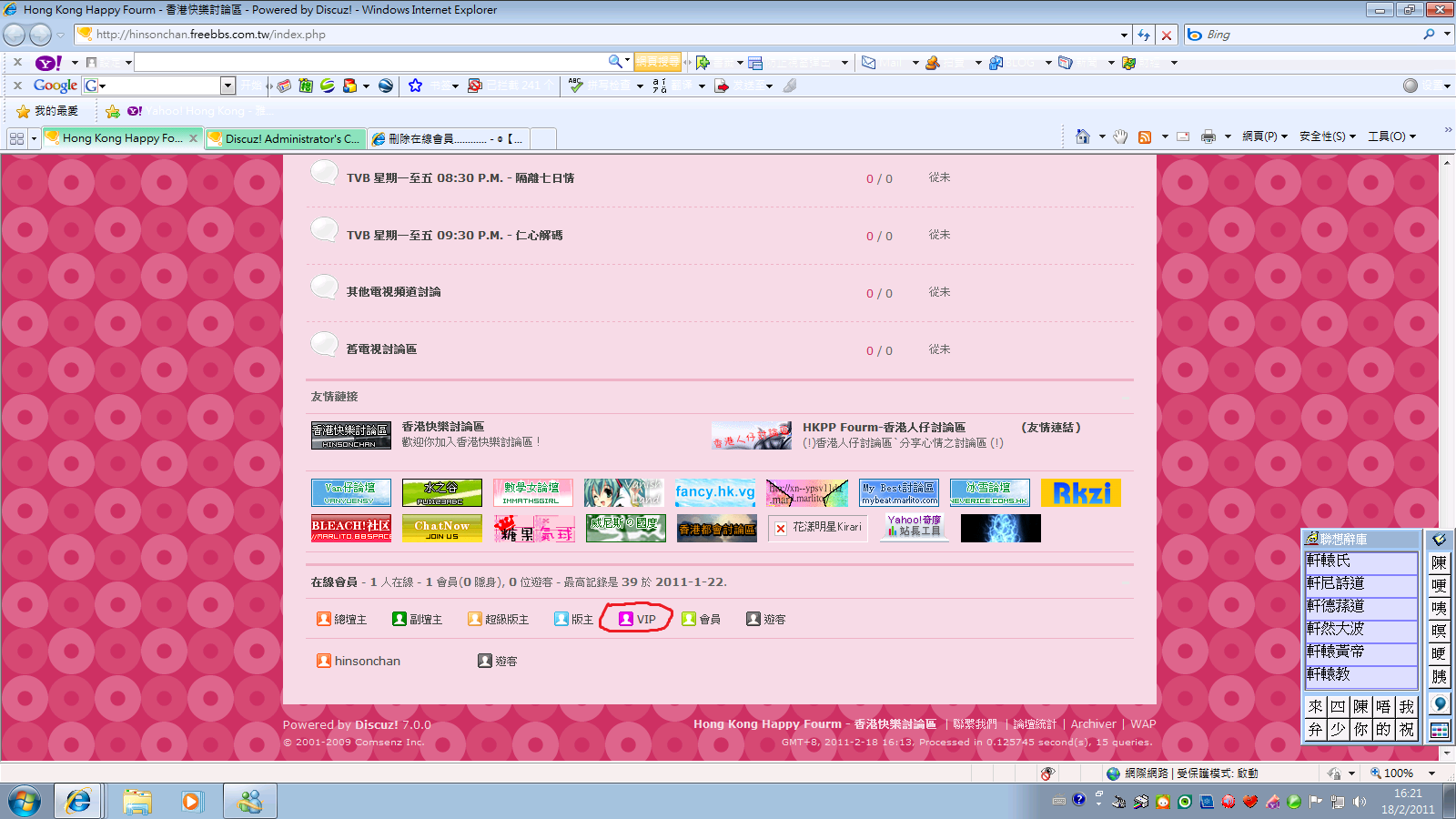This screenshot has width=1456, height=819.
Task: Click the refresh page icon
Action: [x=1144, y=35]
